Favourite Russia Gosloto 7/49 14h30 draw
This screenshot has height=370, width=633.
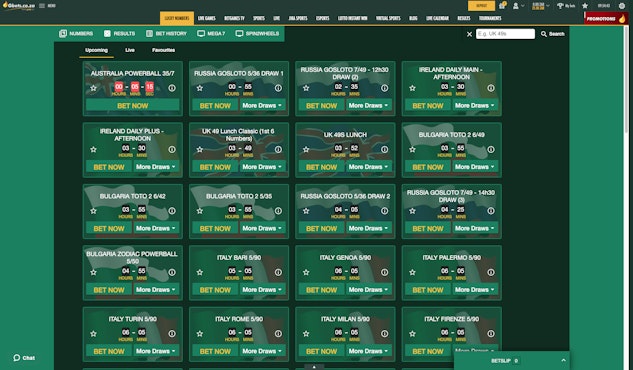click(412, 211)
